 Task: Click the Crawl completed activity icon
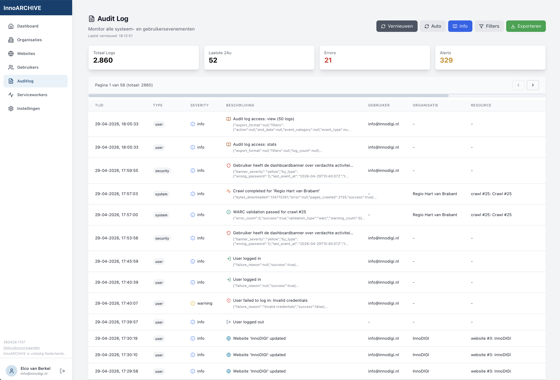229,191
